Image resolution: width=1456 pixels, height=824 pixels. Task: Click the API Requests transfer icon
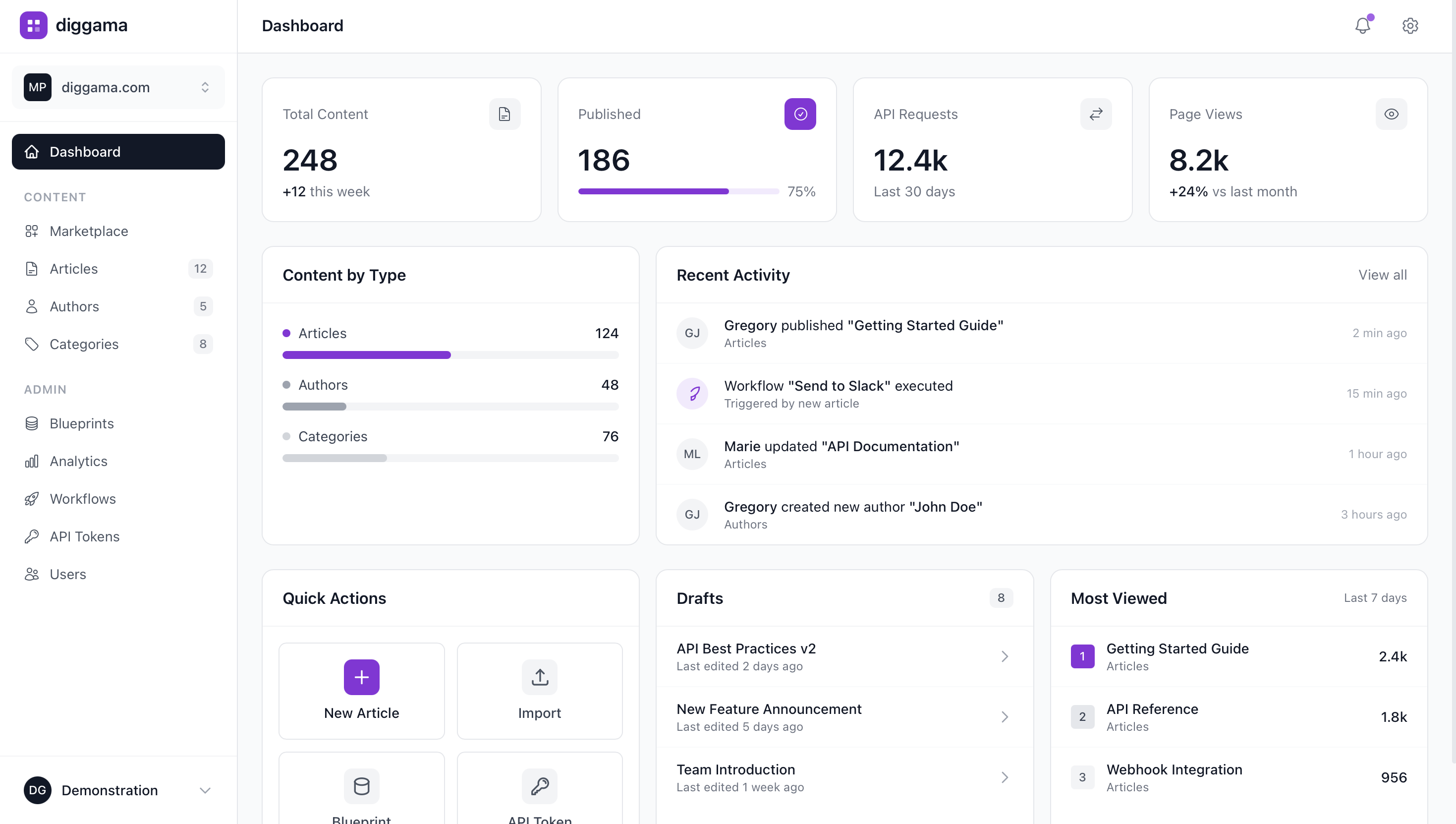tap(1096, 114)
